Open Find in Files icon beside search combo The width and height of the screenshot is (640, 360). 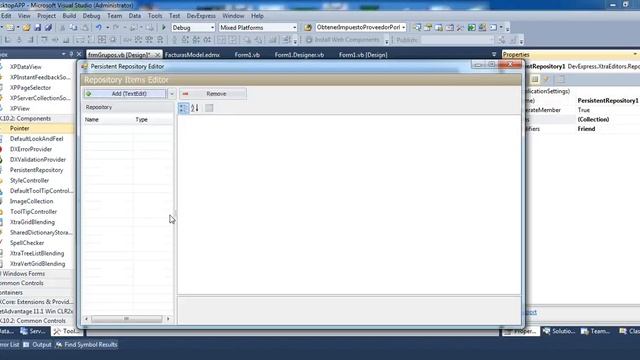[308, 27]
